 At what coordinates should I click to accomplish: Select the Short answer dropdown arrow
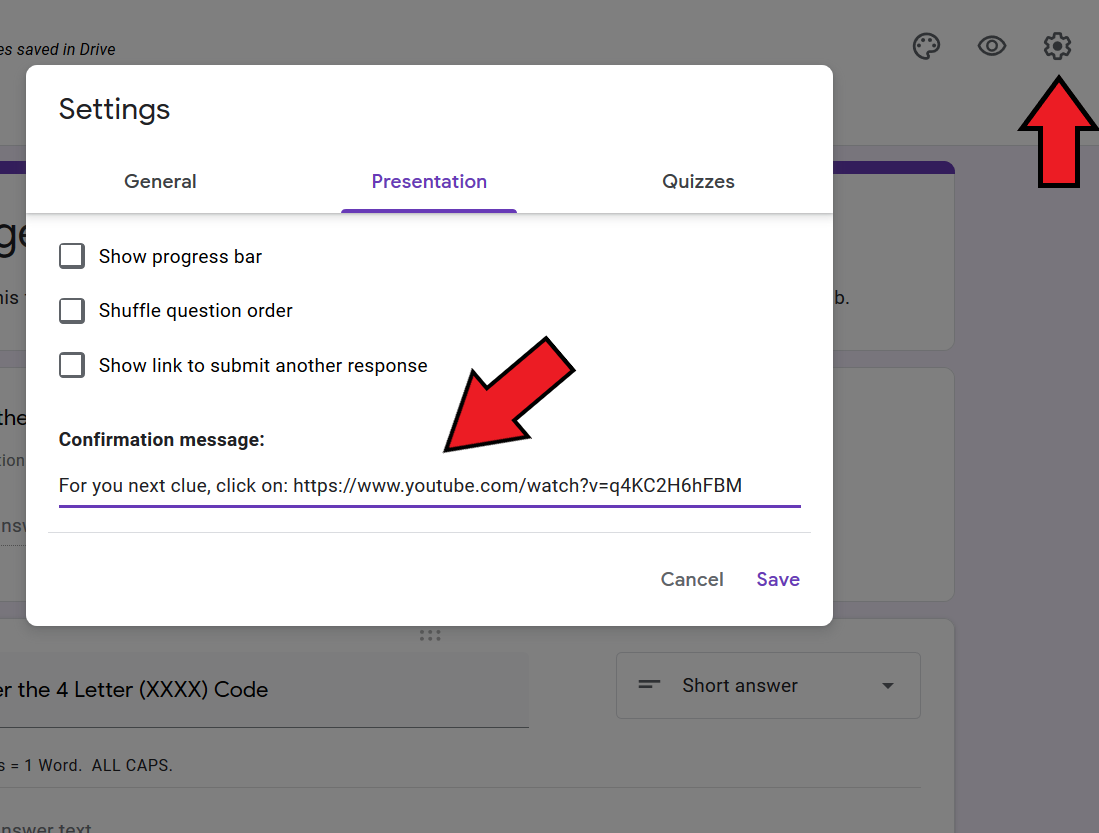[x=886, y=685]
